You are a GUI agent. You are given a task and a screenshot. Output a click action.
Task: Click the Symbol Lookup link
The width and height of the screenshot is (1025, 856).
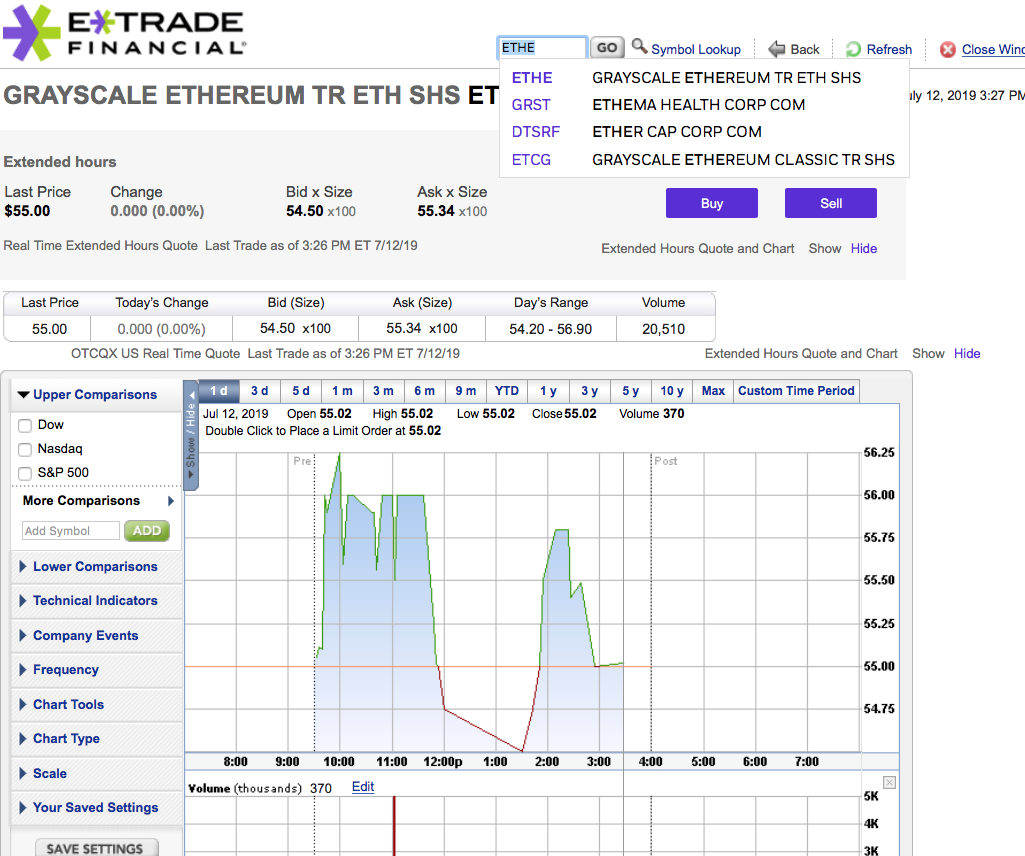[x=696, y=49]
